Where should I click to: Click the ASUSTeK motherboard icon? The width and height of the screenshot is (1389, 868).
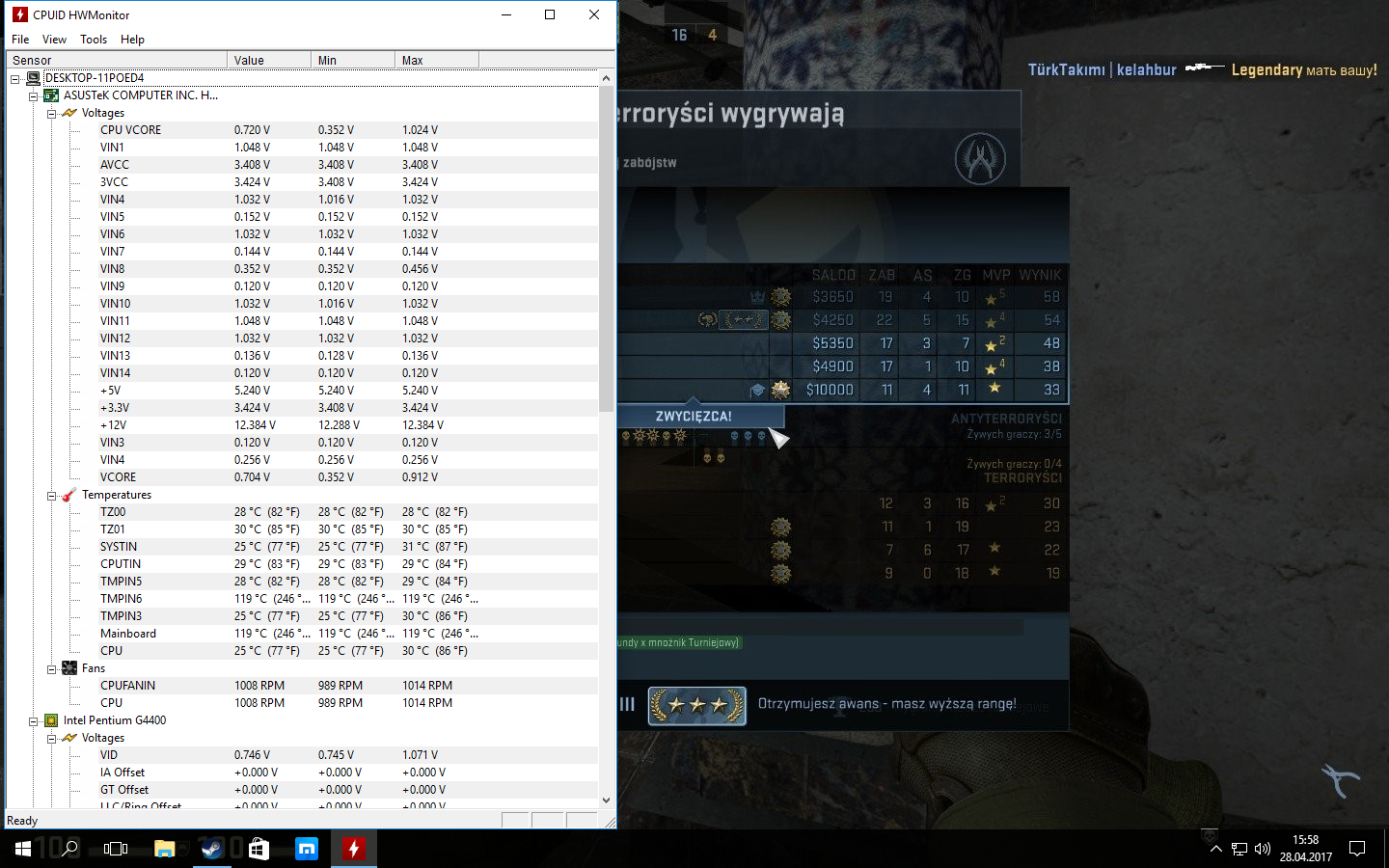(51, 95)
